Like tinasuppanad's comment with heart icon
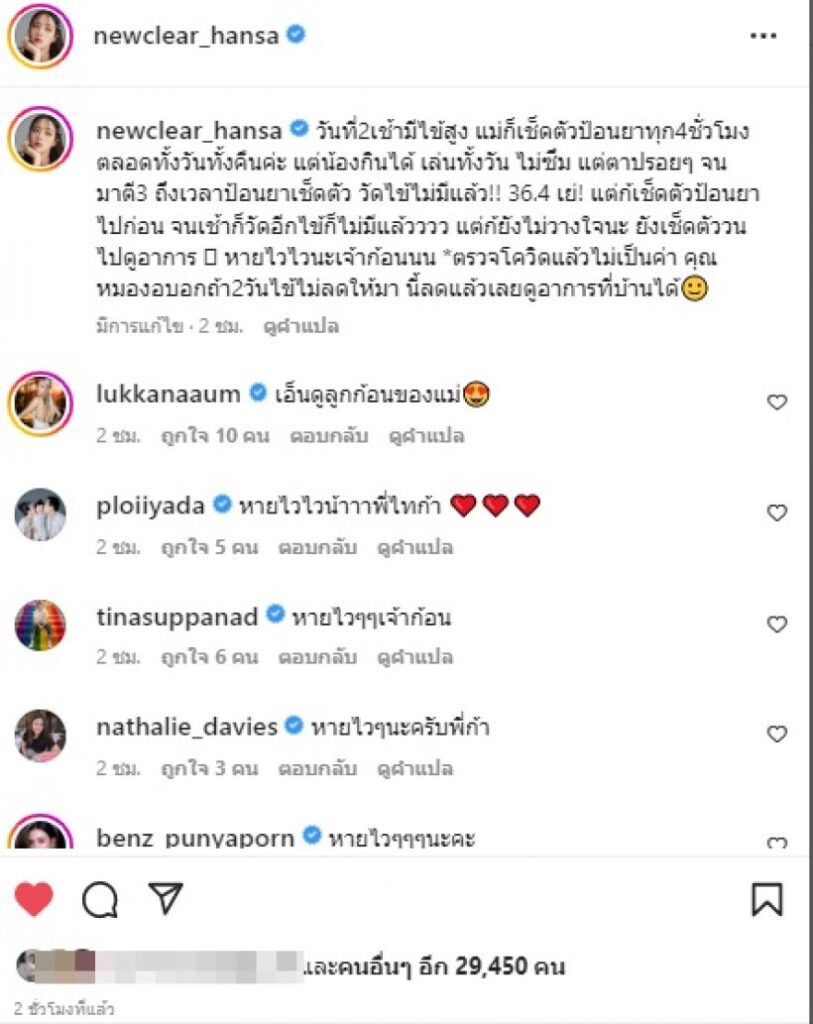813x1024 pixels. (x=776, y=624)
